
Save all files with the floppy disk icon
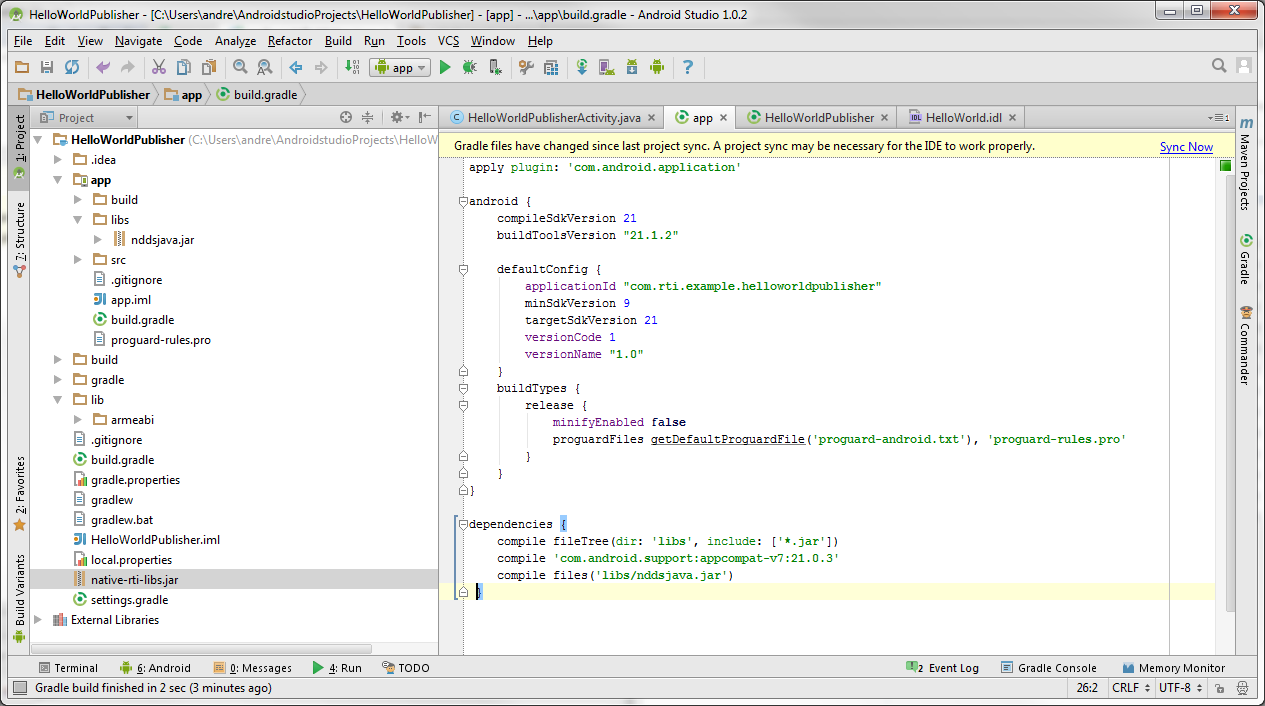coord(47,67)
